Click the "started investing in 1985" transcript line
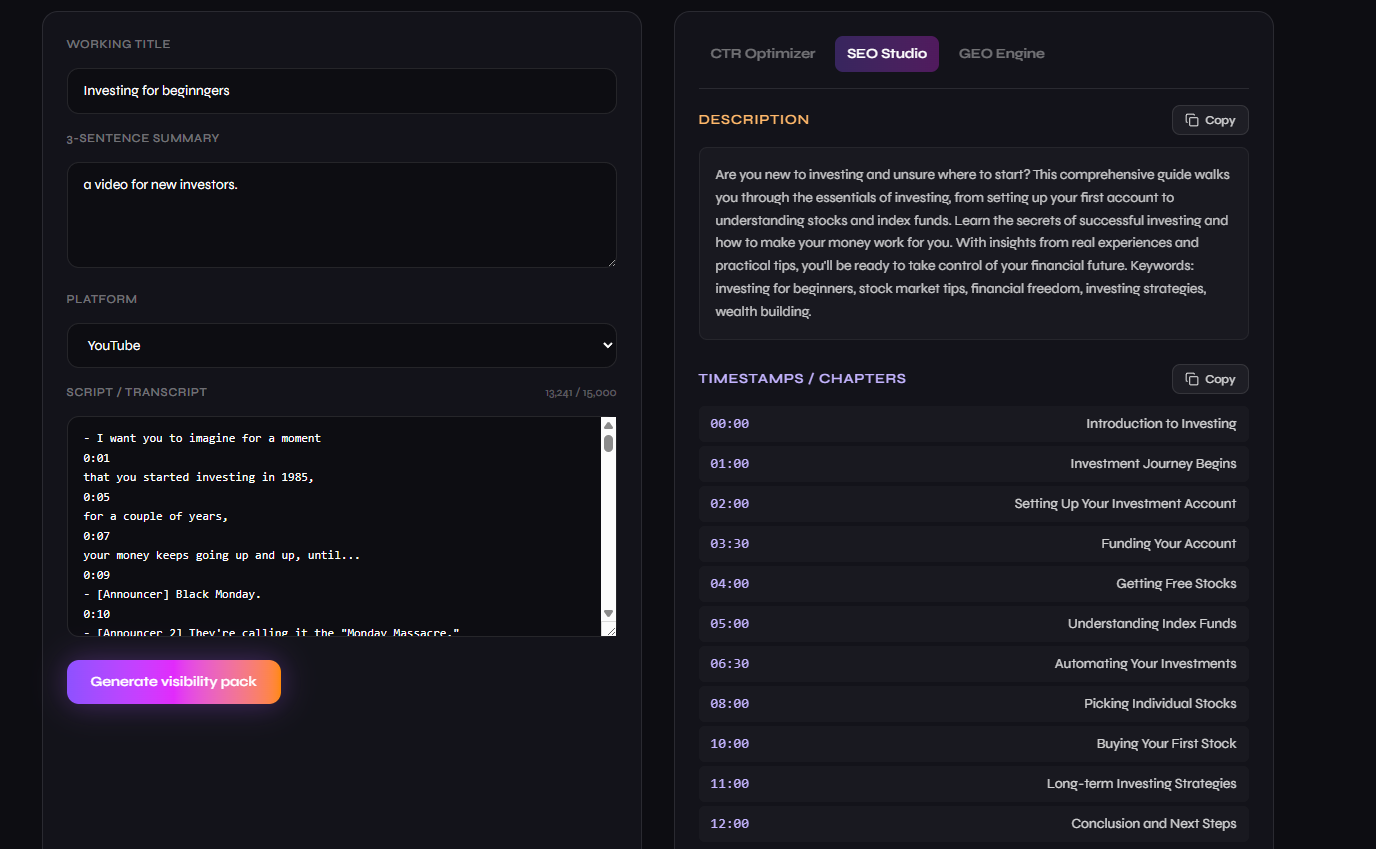1376x849 pixels. 199,478
